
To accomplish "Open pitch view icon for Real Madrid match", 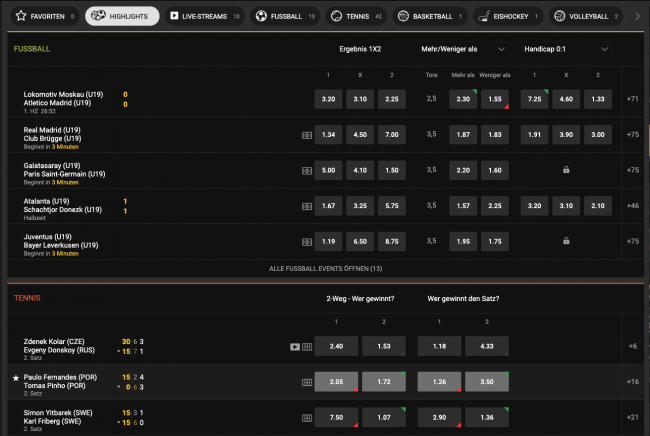I will coord(306,134).
